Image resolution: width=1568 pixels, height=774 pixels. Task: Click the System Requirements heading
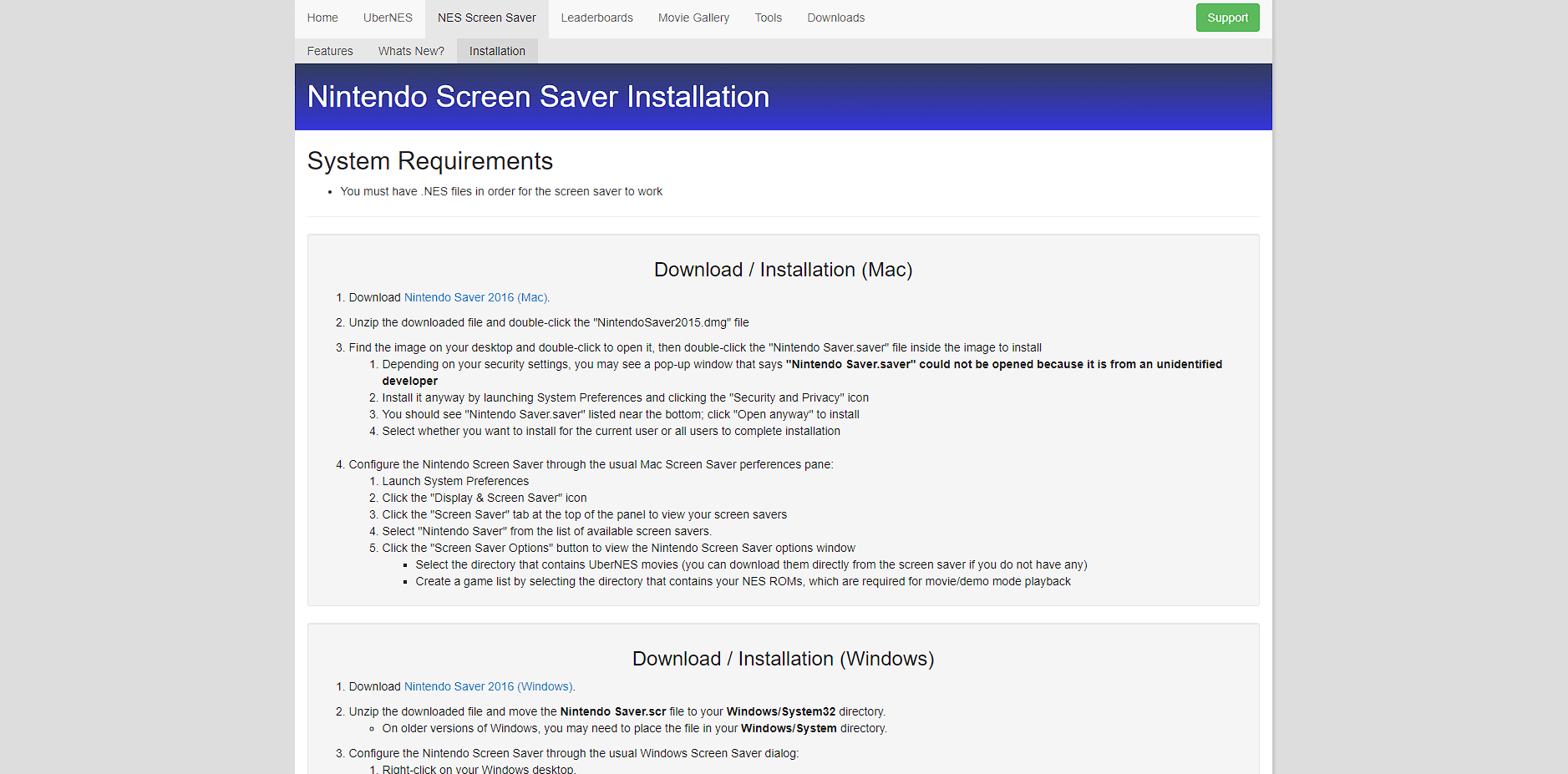430,160
